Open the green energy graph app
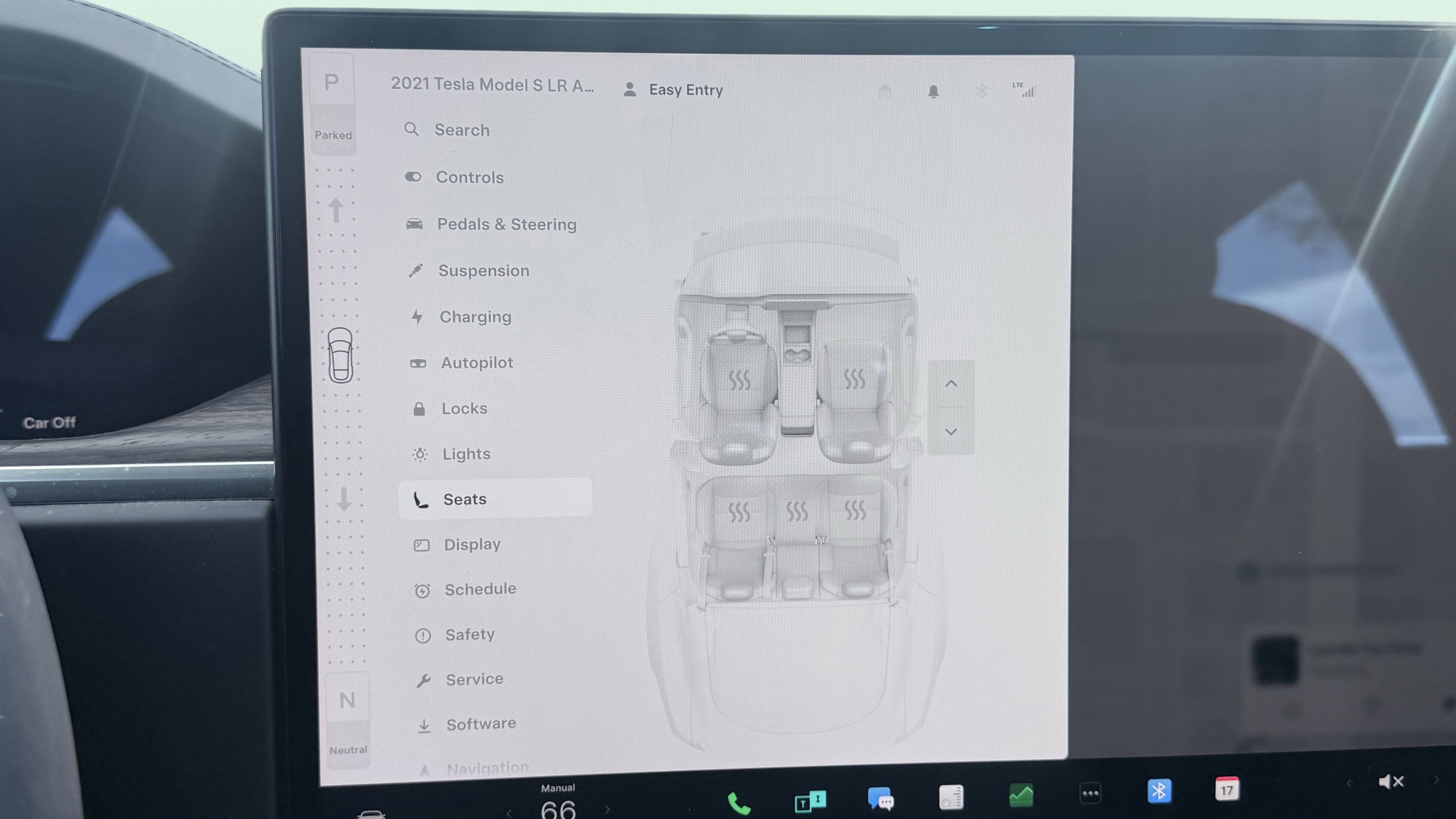The width and height of the screenshot is (1456, 819). point(1021,795)
